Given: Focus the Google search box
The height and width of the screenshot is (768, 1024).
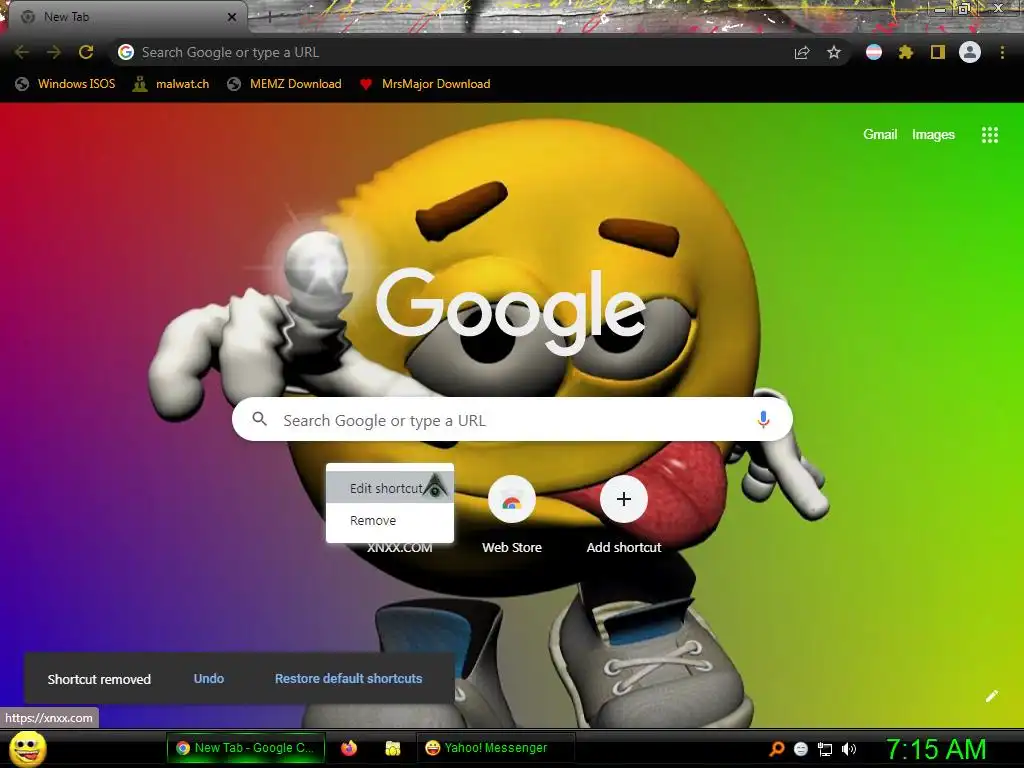Looking at the screenshot, I should (x=512, y=419).
